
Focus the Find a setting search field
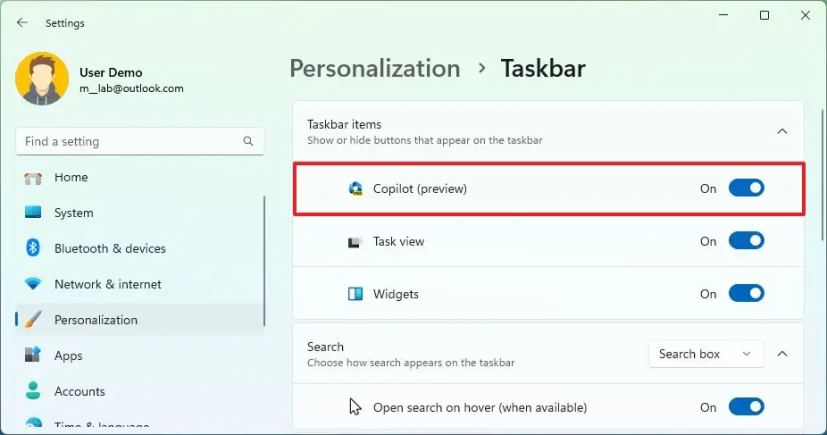tap(140, 141)
